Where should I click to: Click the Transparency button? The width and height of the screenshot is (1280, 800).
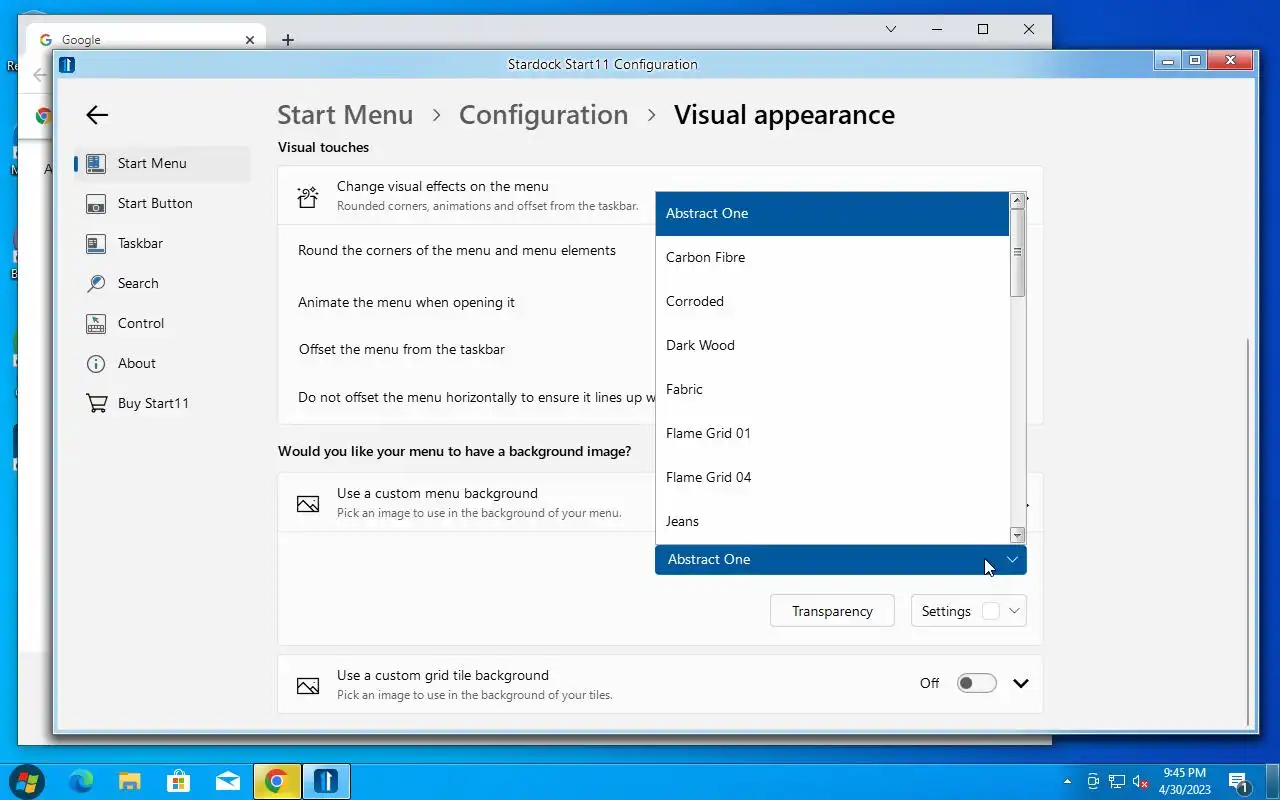click(832, 611)
